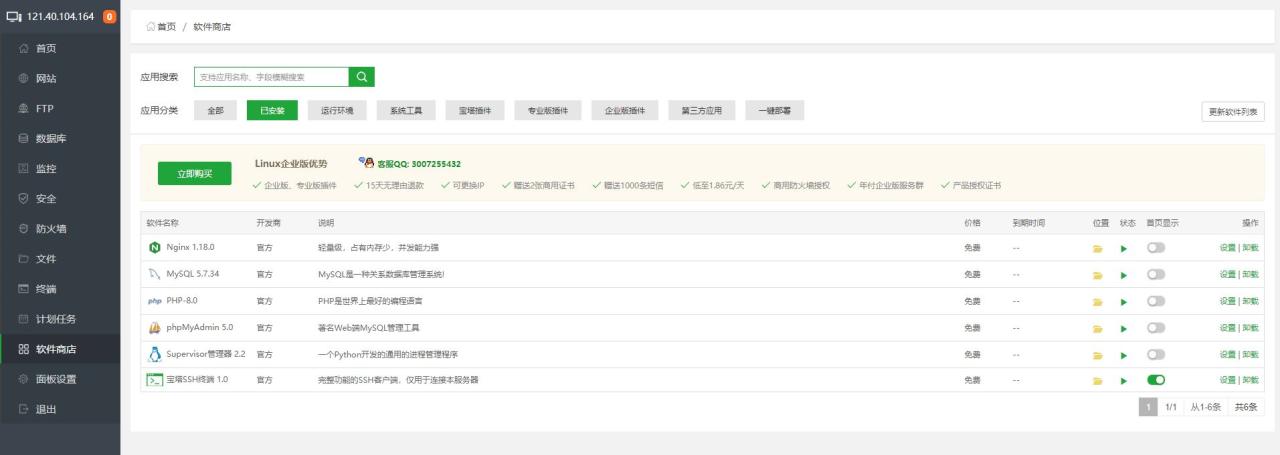Screen dimensions: 1280x455
Task: Open 文件 in the sidebar
Action: coord(60,258)
